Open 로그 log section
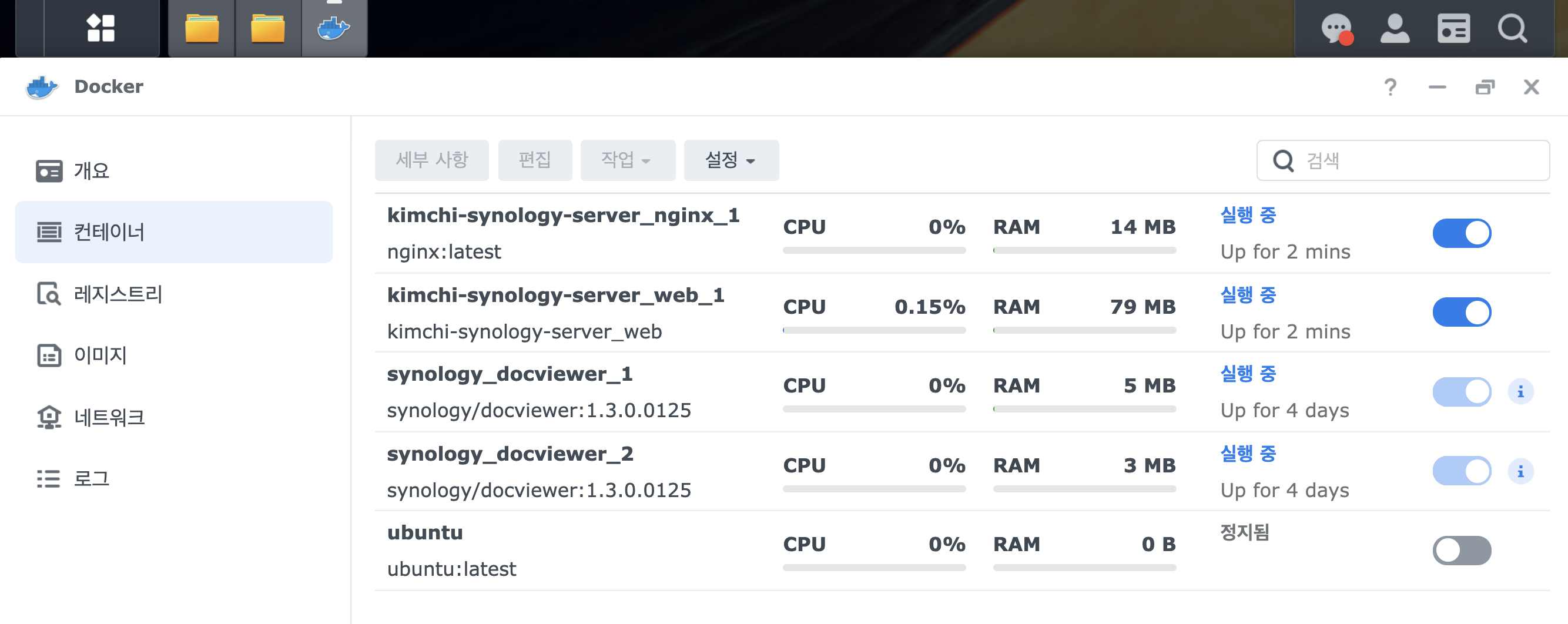Screen dimensions: 1568x624 [x=173, y=479]
